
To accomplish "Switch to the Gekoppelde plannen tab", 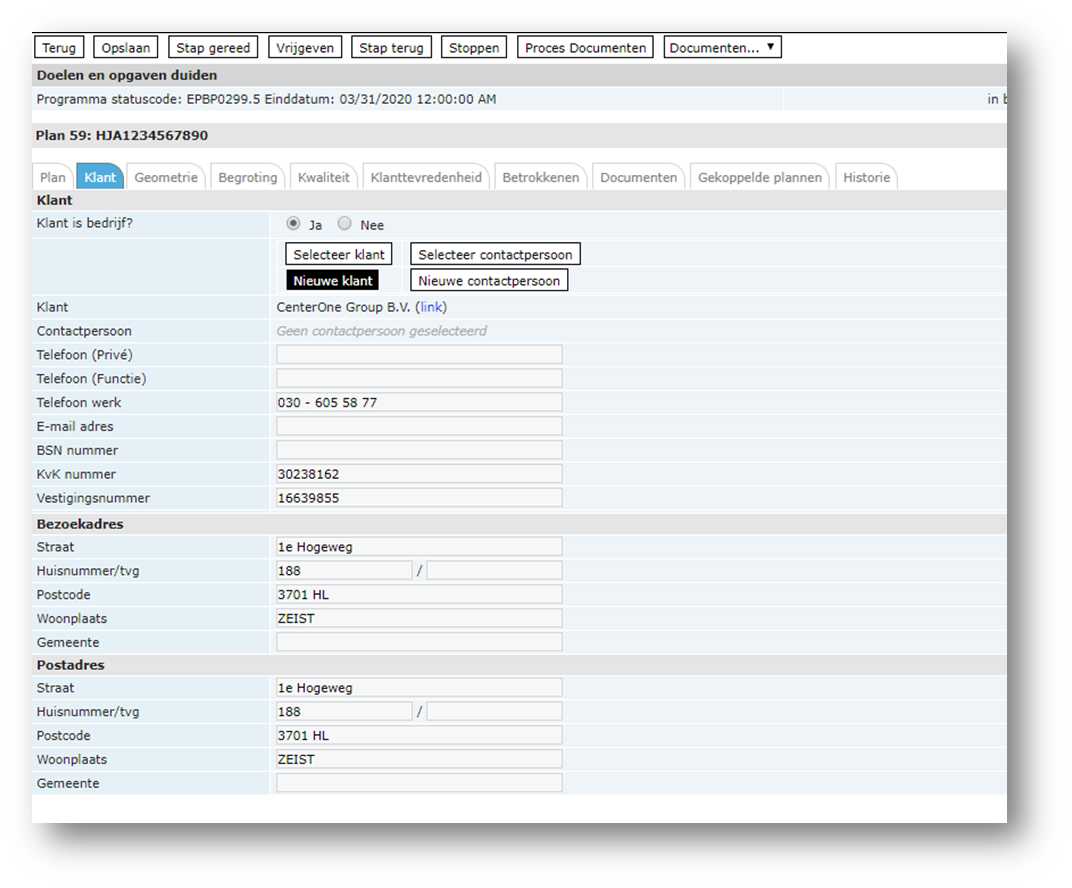I will (759, 177).
